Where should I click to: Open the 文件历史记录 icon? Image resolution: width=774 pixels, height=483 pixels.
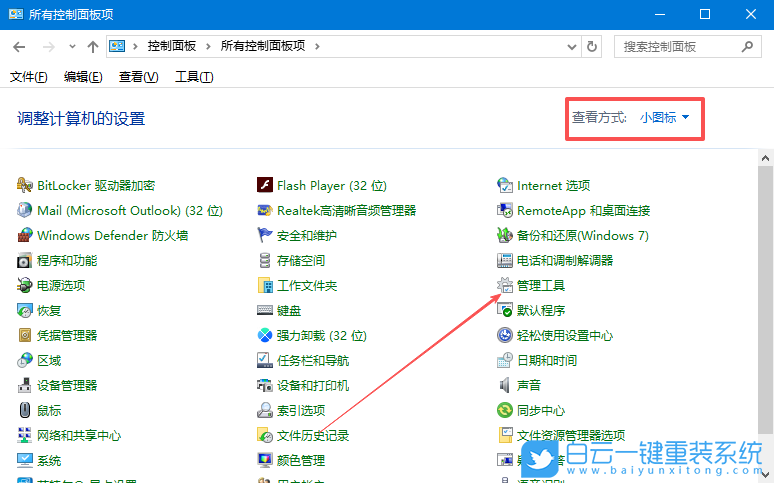pos(265,435)
